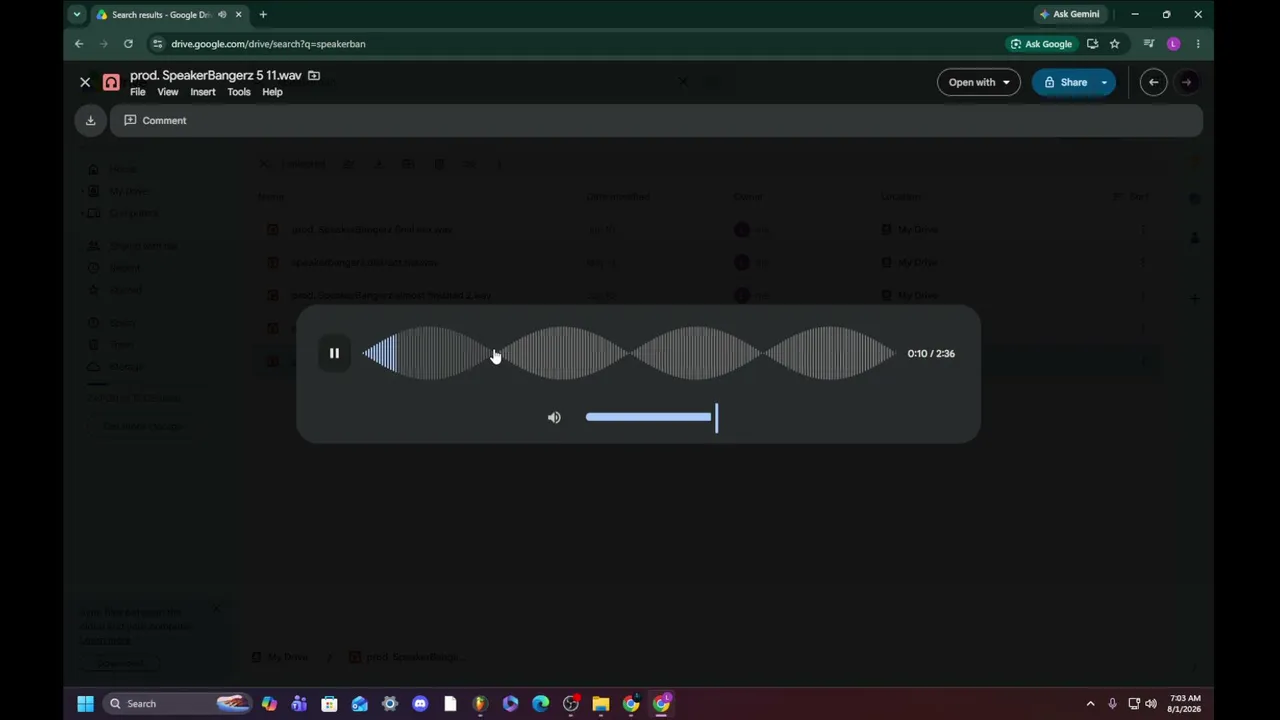Open Discord from the taskbar
The image size is (1280, 720).
420,704
